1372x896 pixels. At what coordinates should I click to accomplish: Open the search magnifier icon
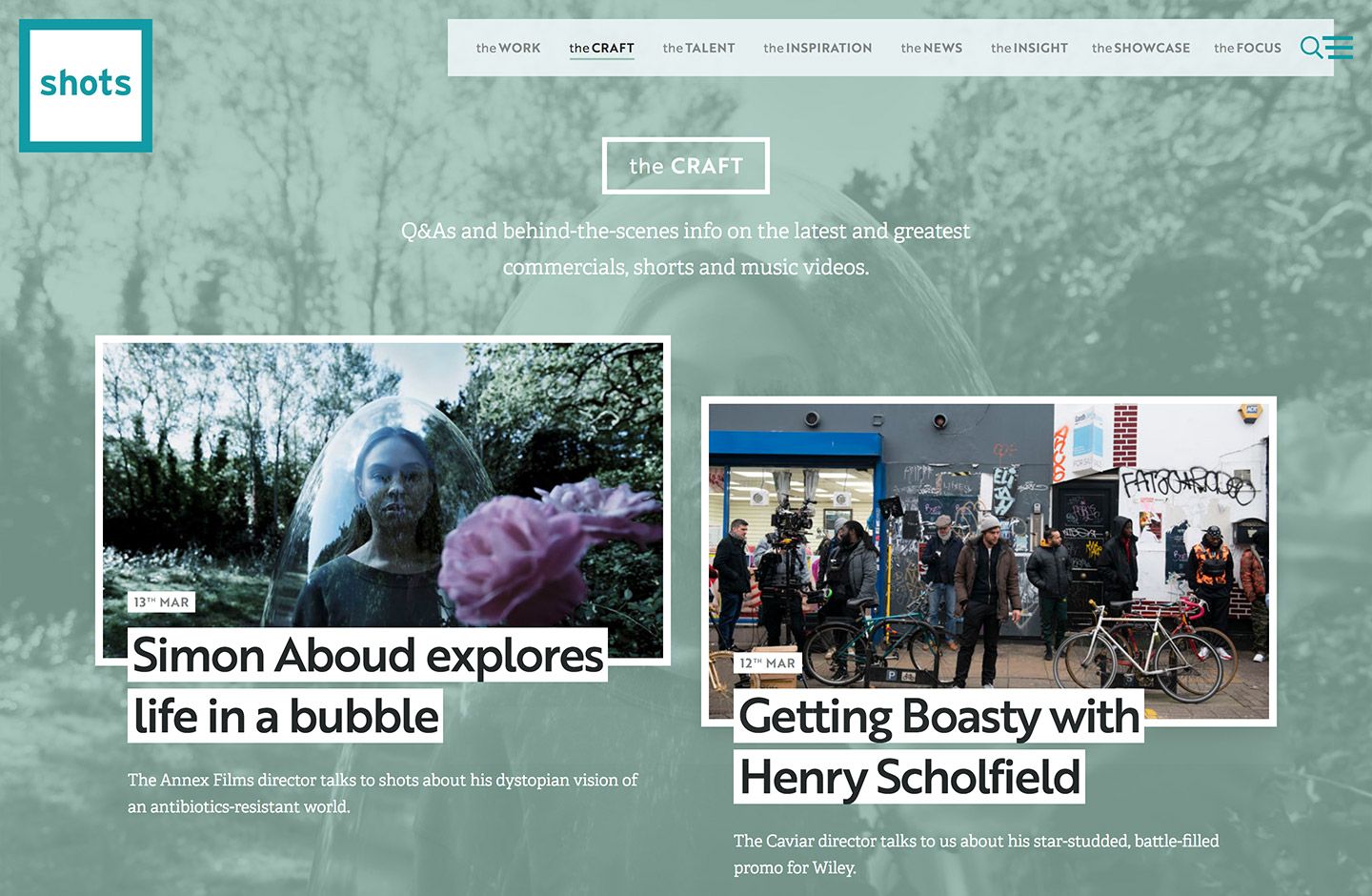click(x=1312, y=47)
